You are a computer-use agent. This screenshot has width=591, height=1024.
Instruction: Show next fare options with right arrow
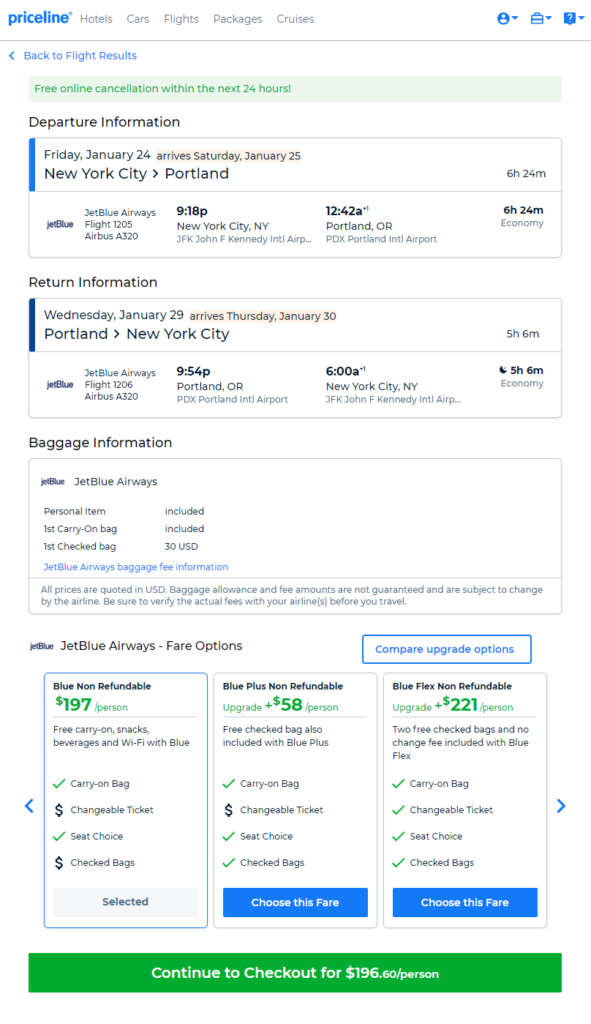561,806
